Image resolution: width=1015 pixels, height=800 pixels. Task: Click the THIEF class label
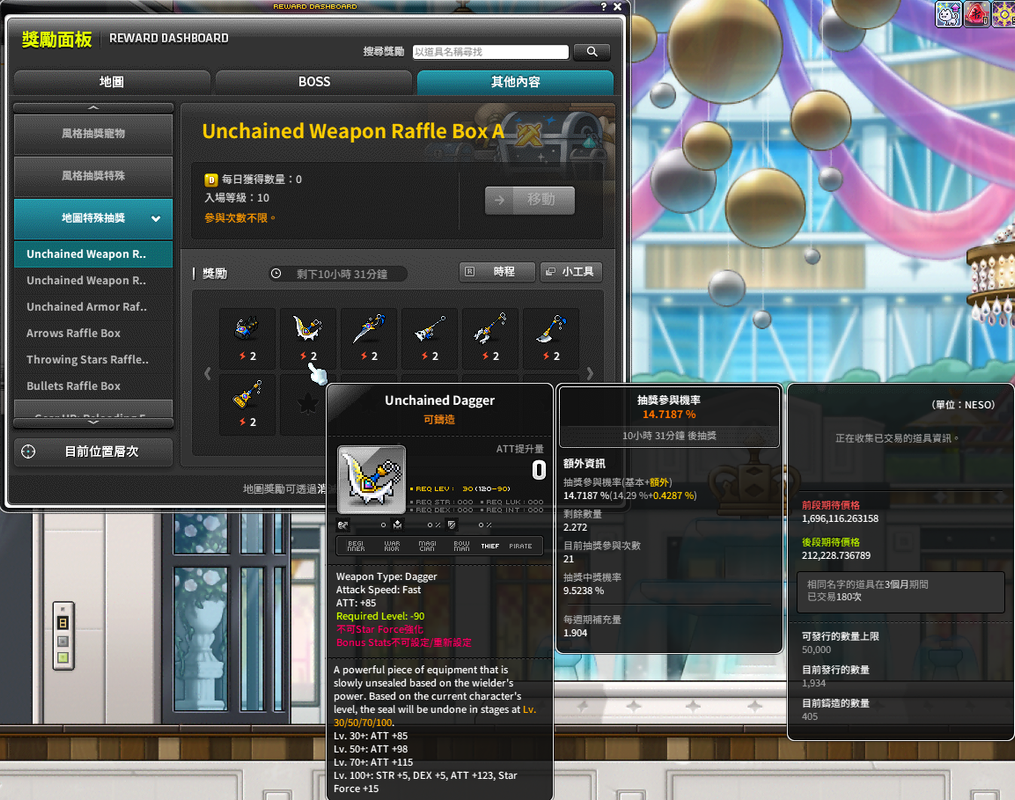[490, 546]
